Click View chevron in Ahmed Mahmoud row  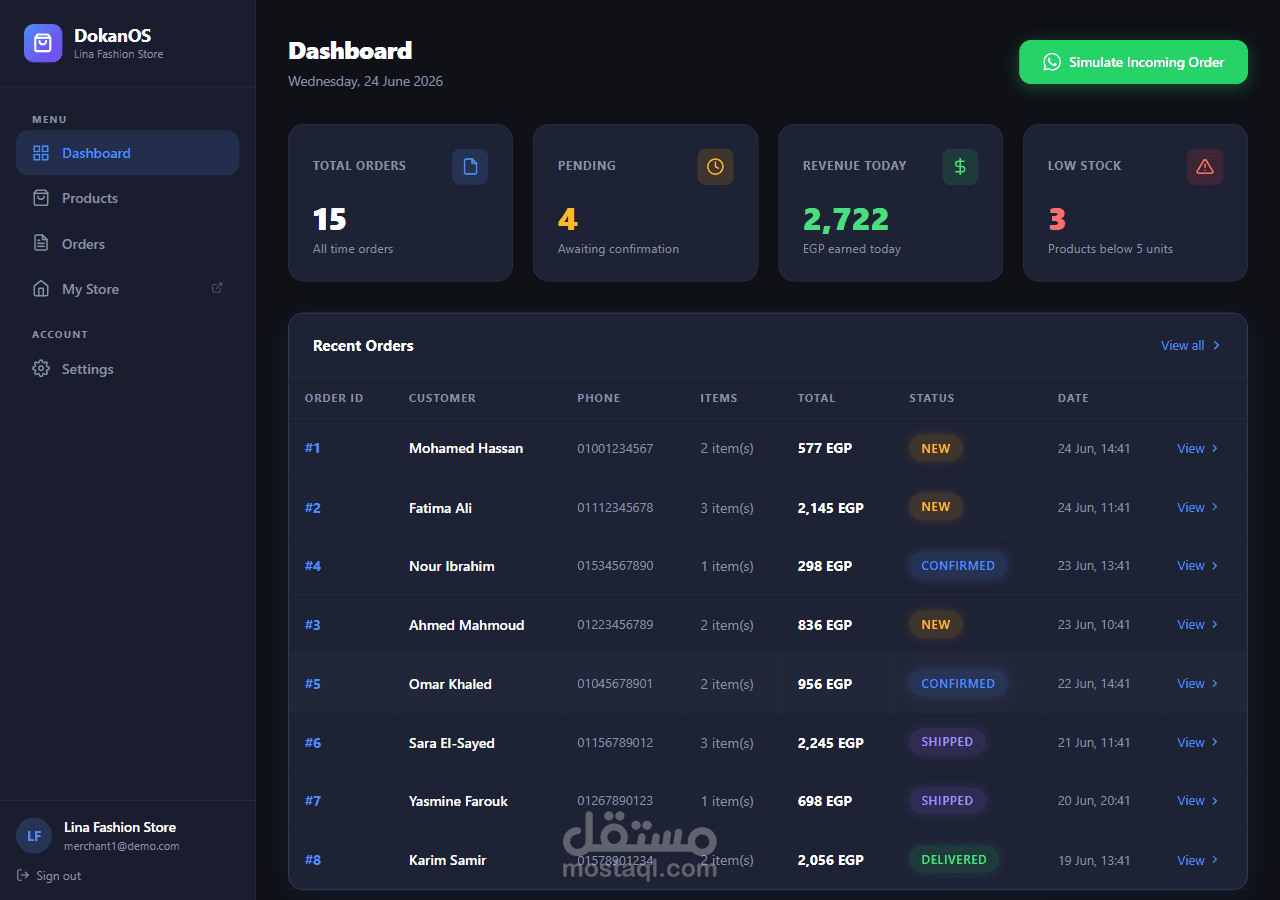pos(1215,625)
